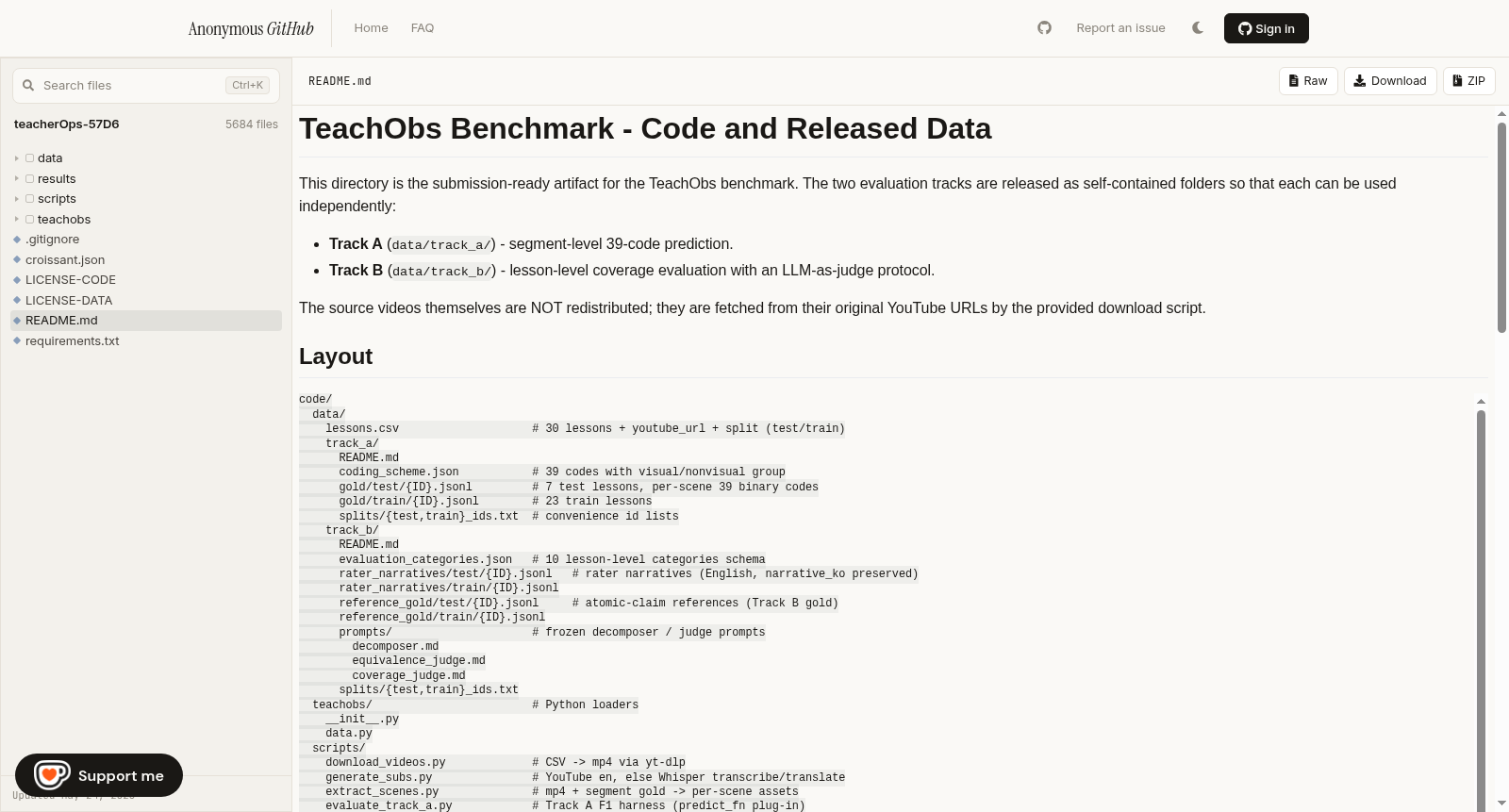Select the results folder icon
This screenshot has width=1509, height=812.
click(x=29, y=179)
